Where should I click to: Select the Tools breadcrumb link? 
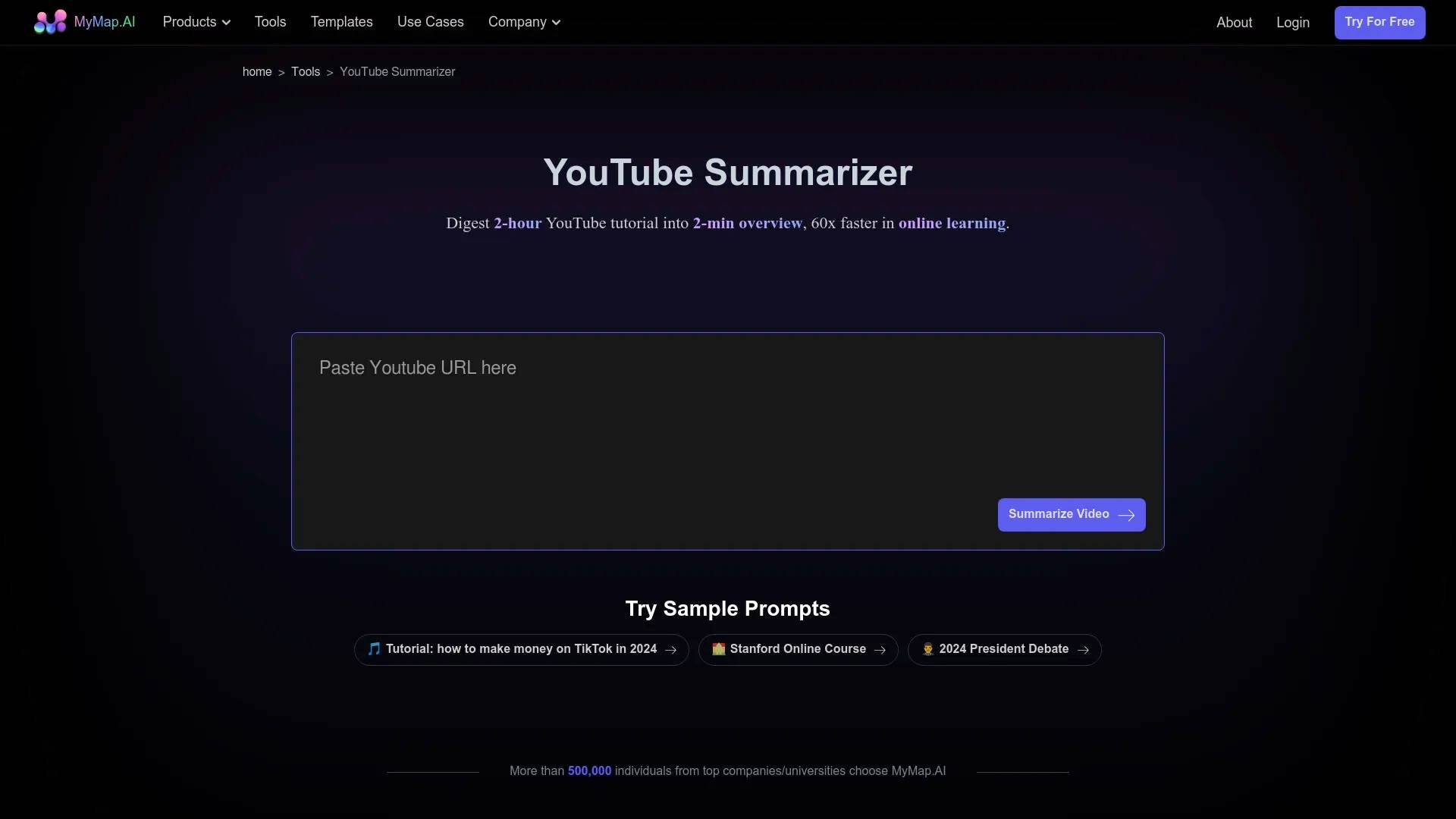click(x=305, y=71)
